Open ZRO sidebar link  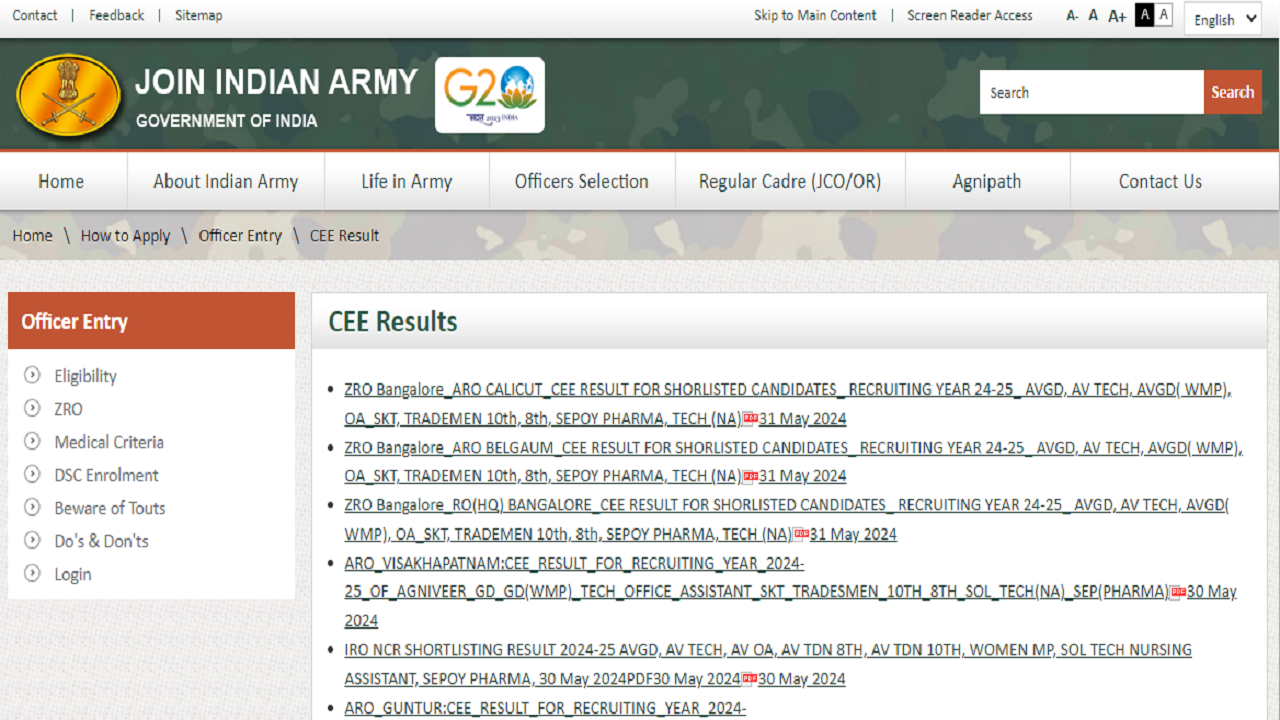click(68, 409)
